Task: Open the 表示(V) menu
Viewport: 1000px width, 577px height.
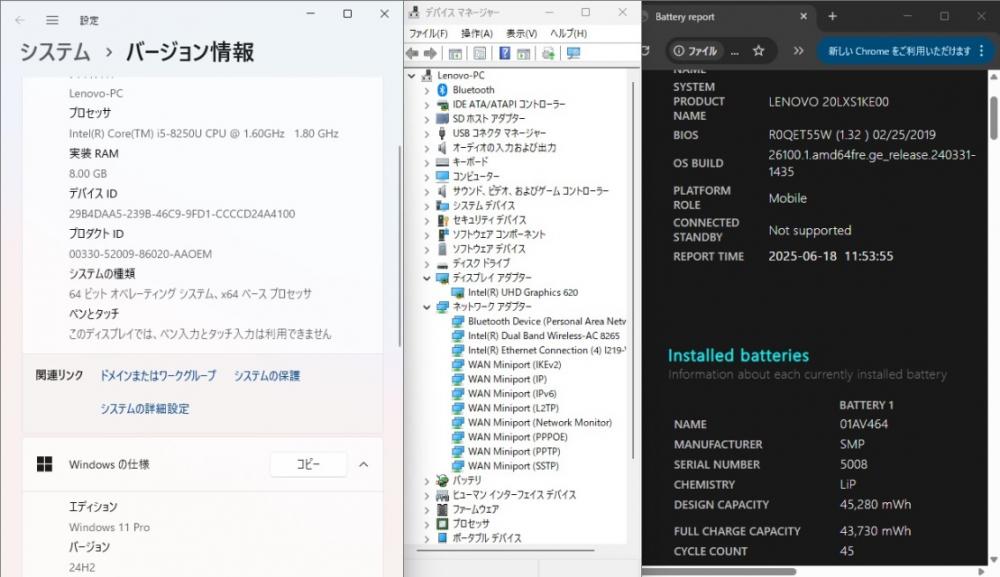Action: (x=522, y=33)
